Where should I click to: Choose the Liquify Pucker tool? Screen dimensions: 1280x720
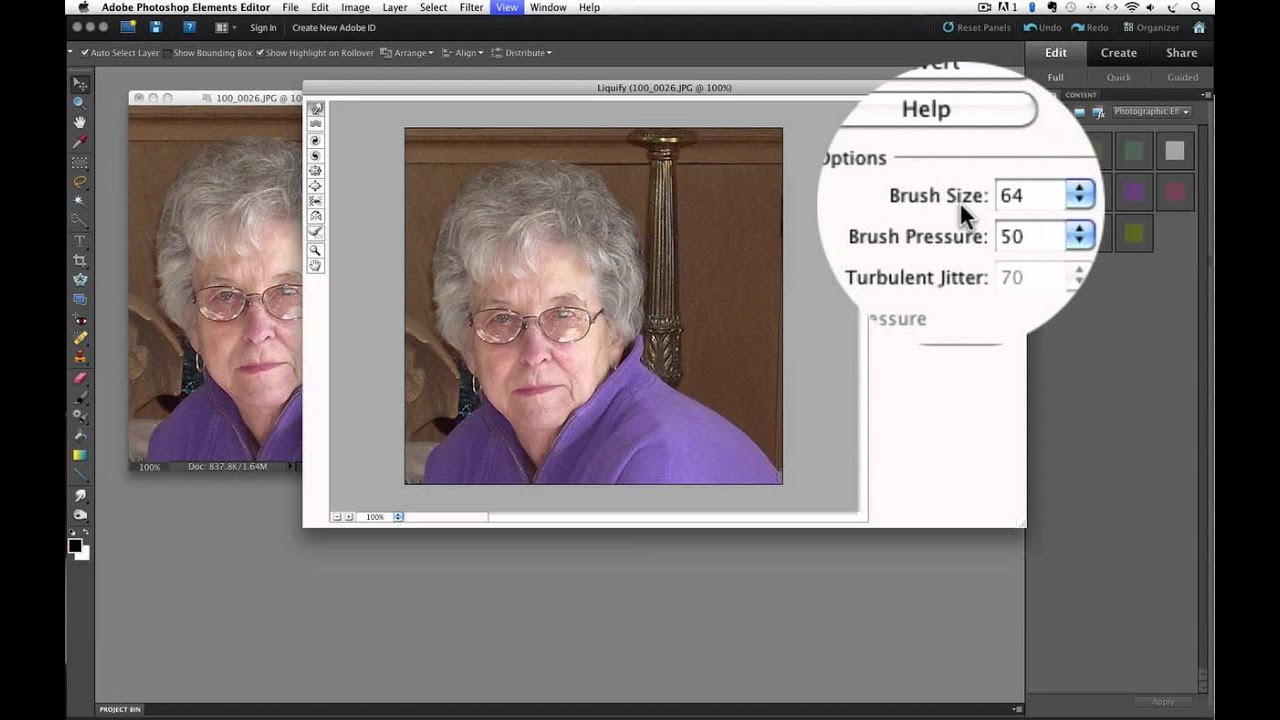316,171
